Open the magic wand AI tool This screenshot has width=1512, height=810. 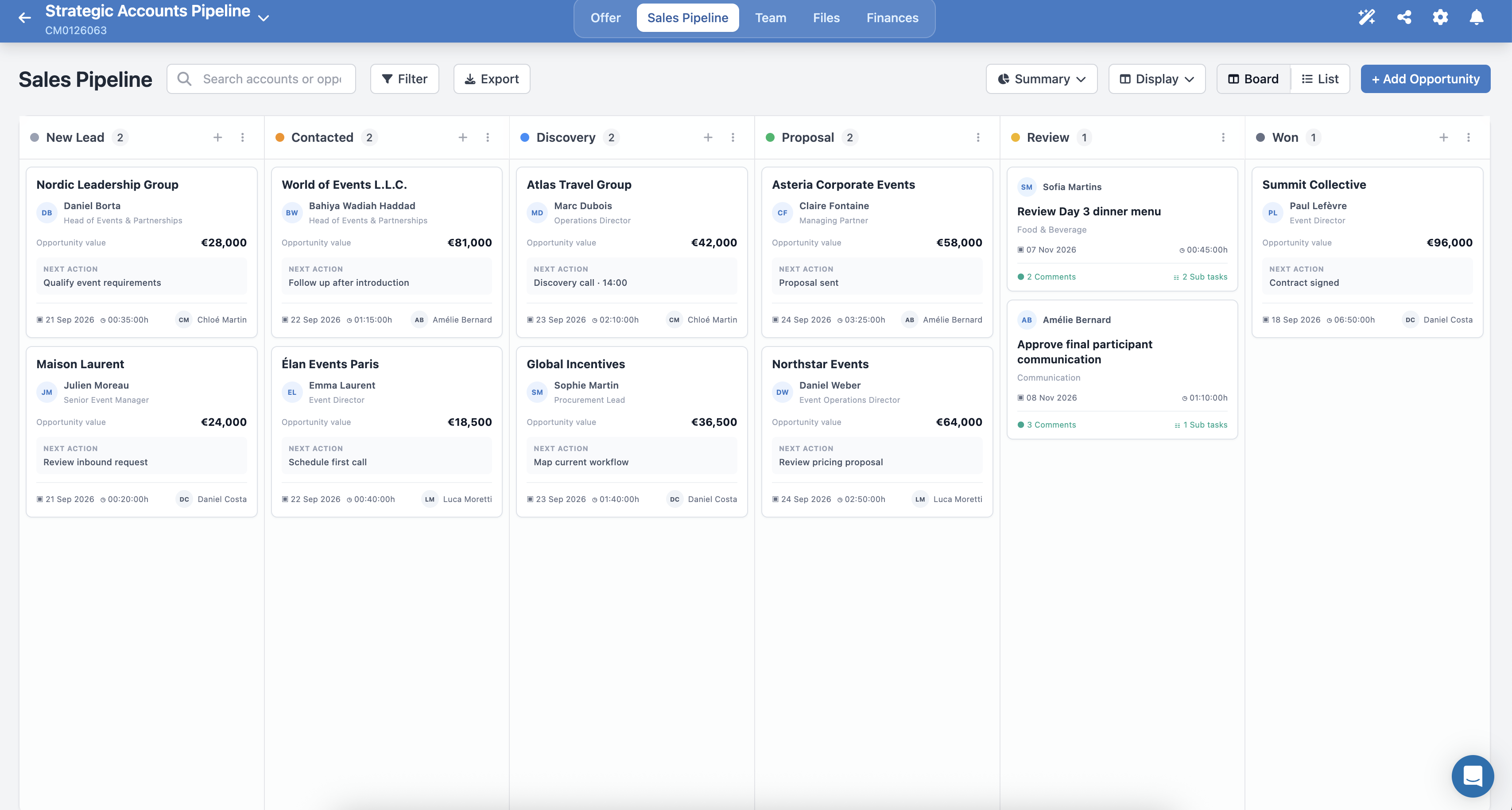tap(1366, 18)
